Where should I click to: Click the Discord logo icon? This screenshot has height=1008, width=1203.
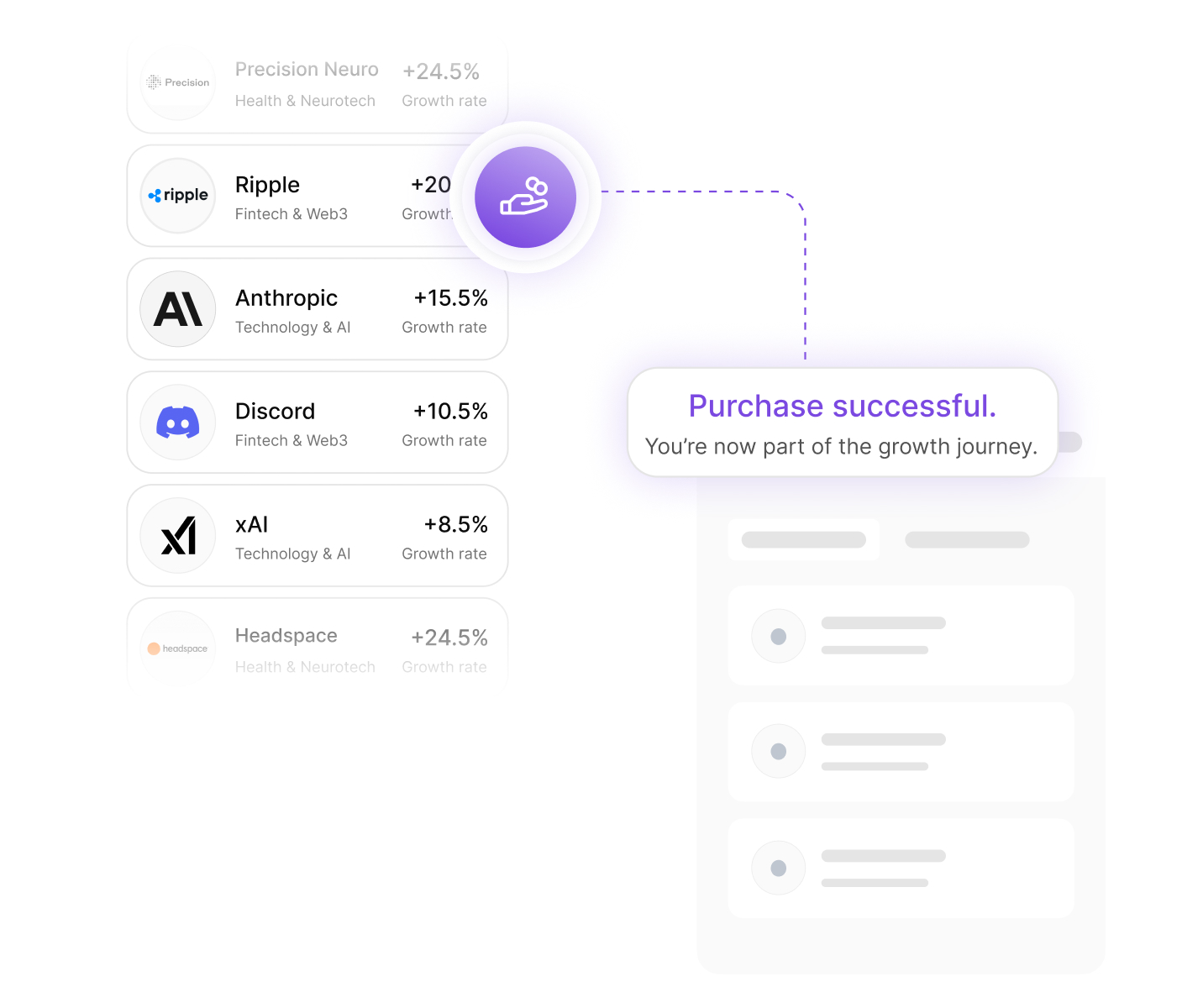178,423
